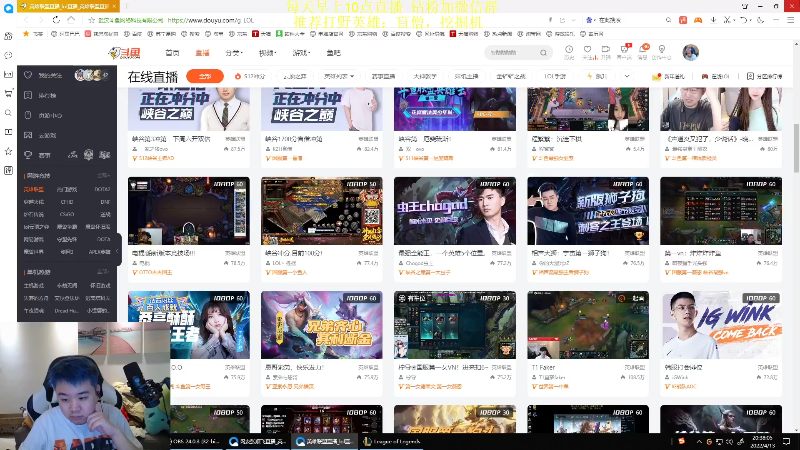Open the 分类 dropdown in the navigation
800x450 pixels.
point(234,53)
